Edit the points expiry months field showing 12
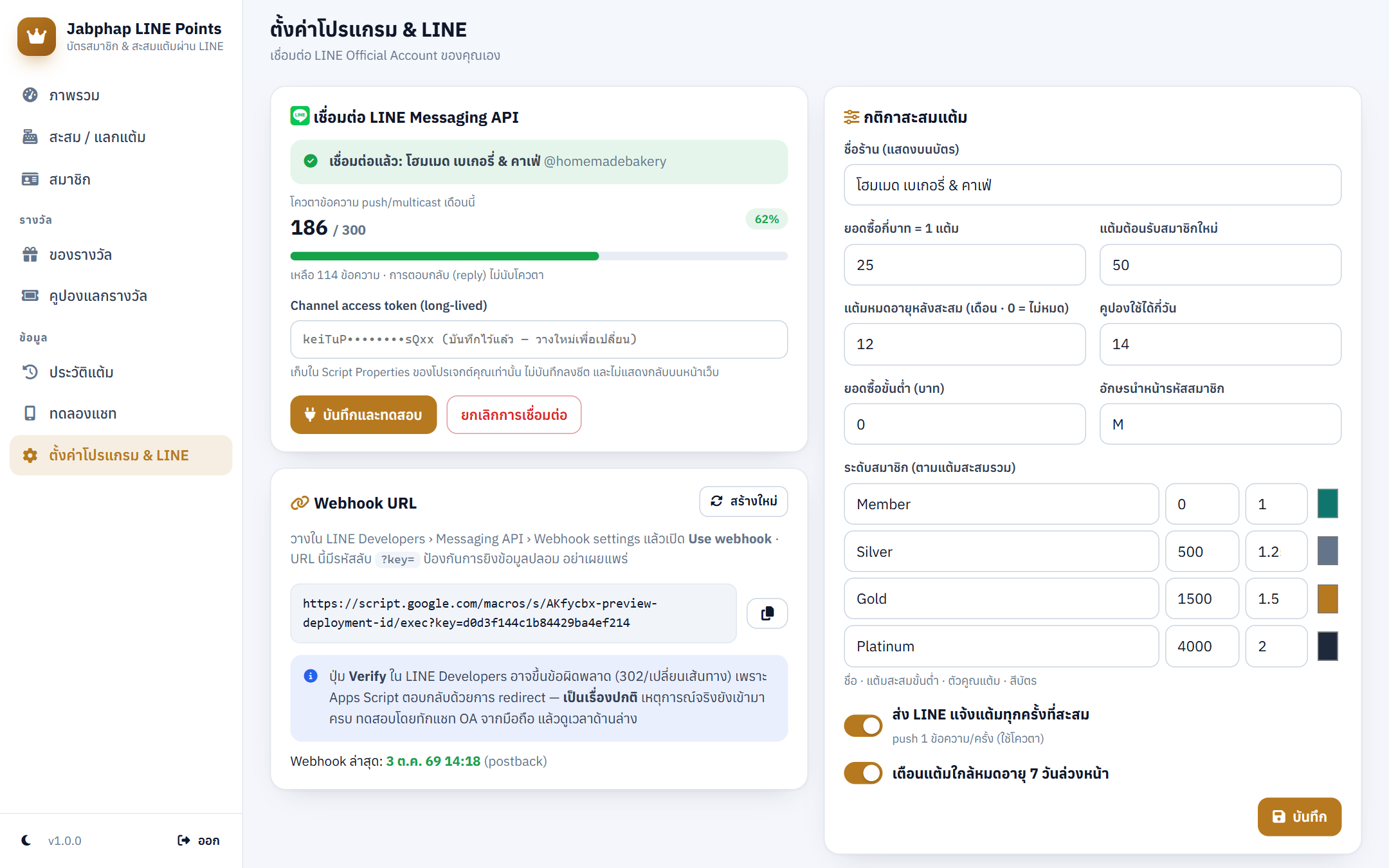This screenshot has width=1389, height=868. [x=965, y=344]
